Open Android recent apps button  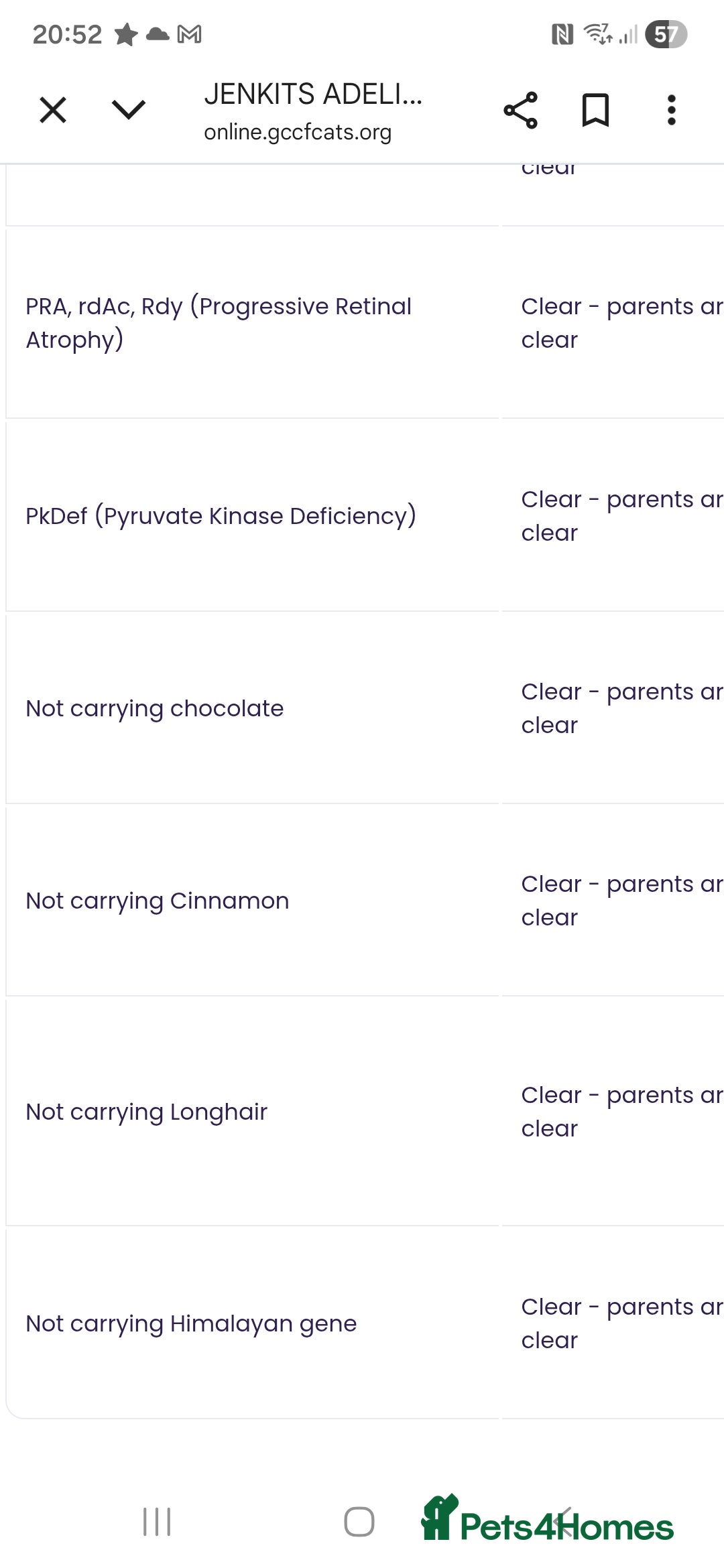(x=157, y=1521)
